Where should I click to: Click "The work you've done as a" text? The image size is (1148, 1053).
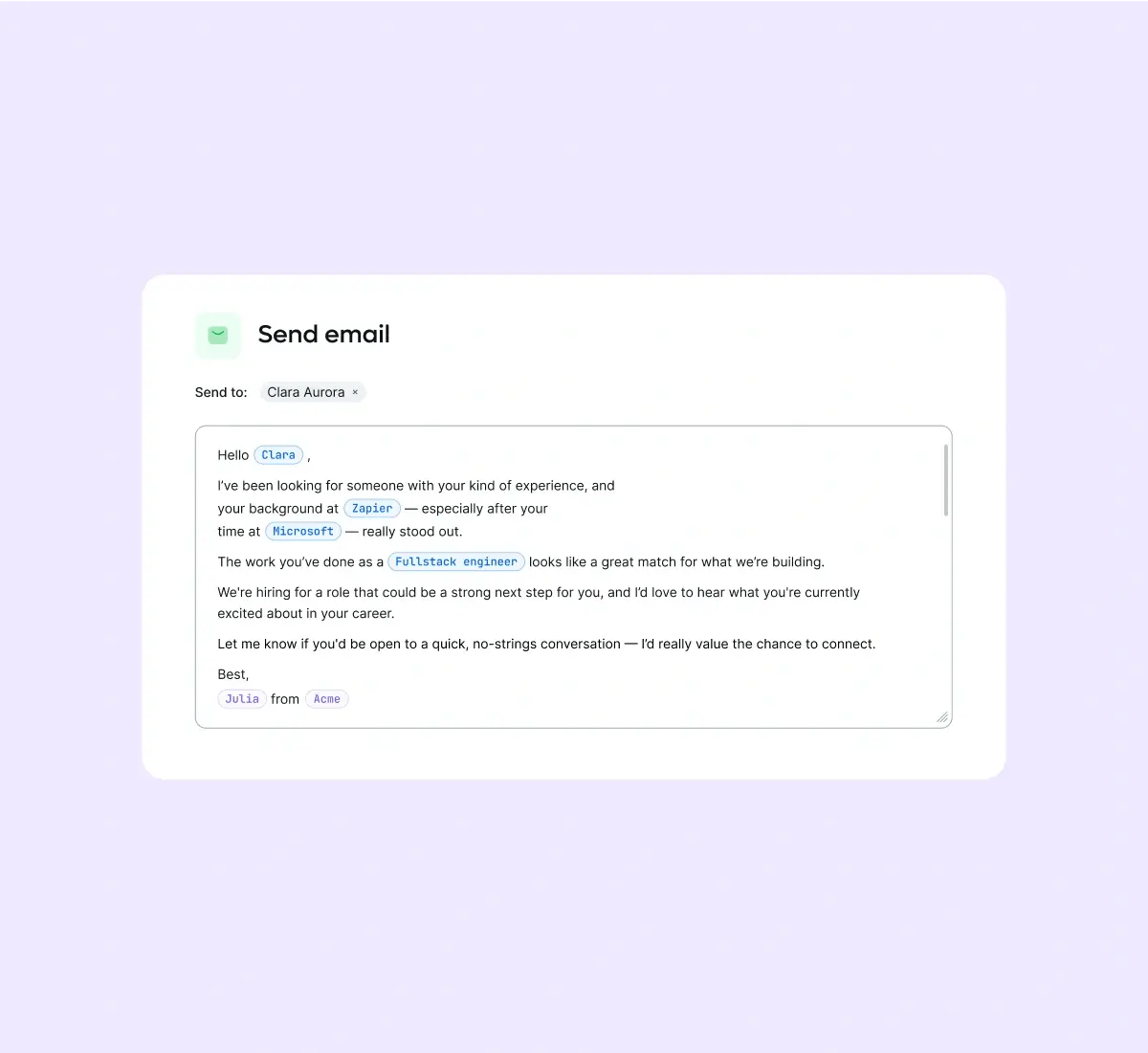[299, 562]
